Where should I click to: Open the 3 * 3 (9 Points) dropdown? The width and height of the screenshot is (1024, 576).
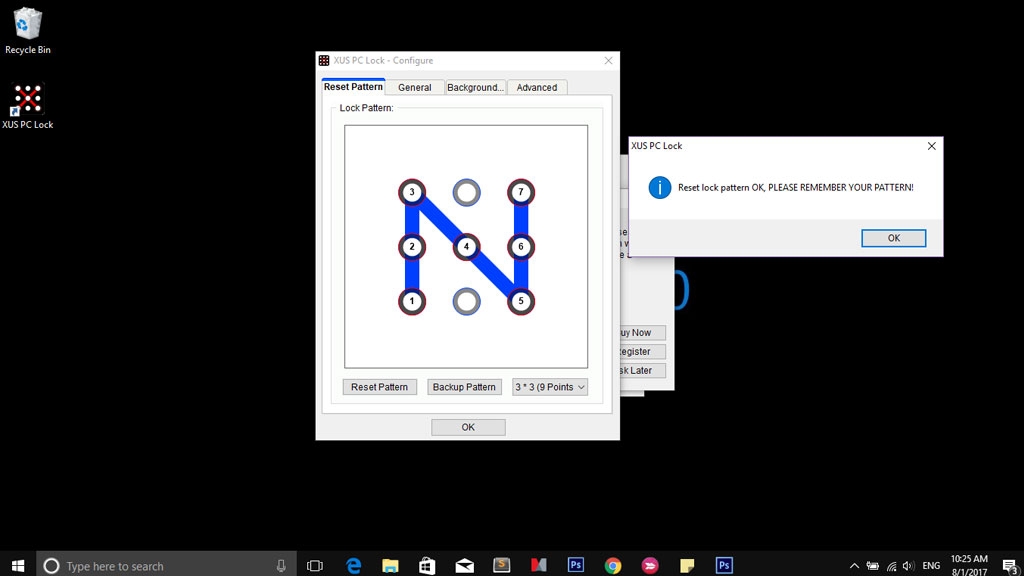[550, 387]
